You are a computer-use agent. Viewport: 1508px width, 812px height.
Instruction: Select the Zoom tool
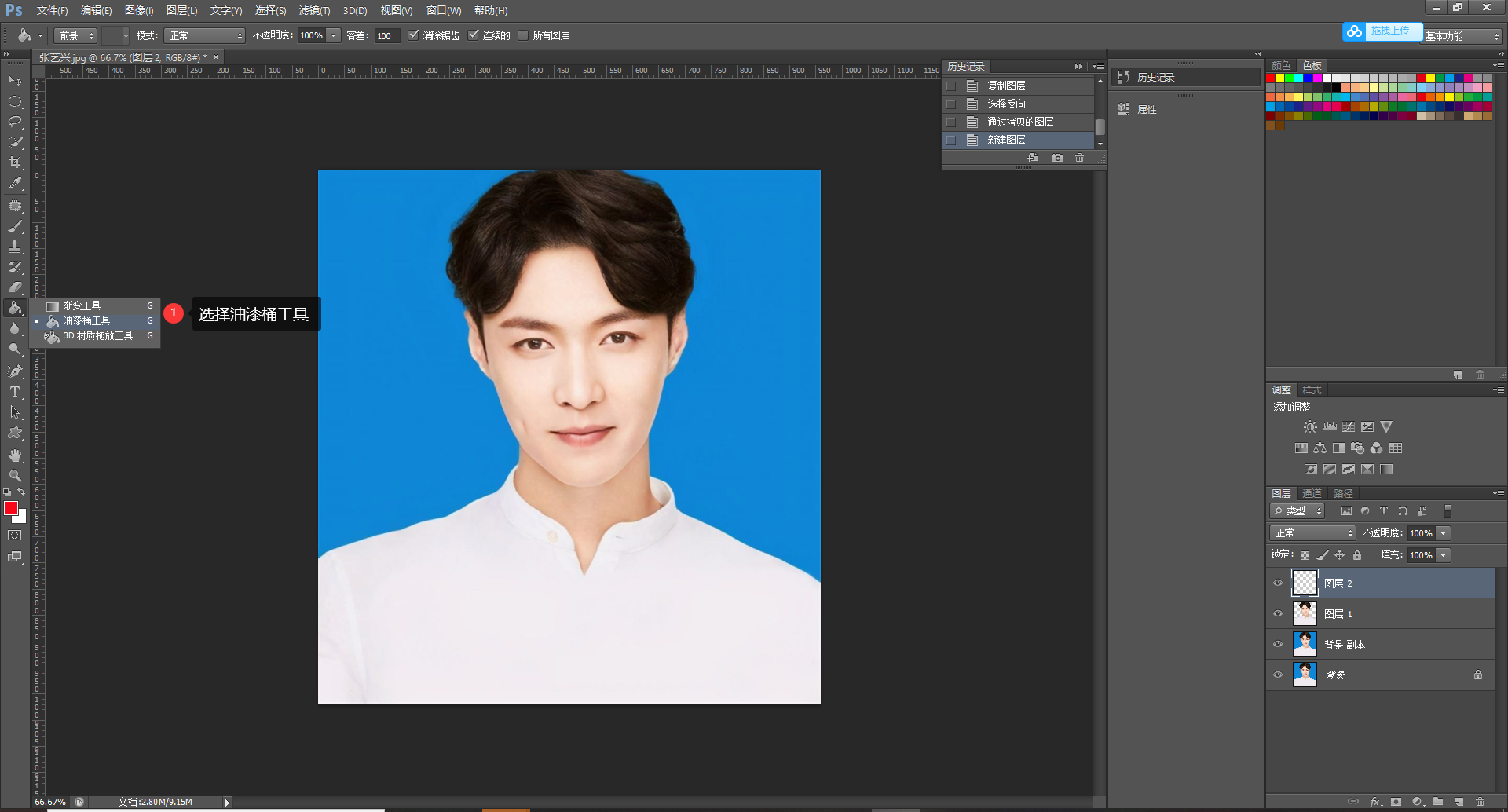pos(14,475)
